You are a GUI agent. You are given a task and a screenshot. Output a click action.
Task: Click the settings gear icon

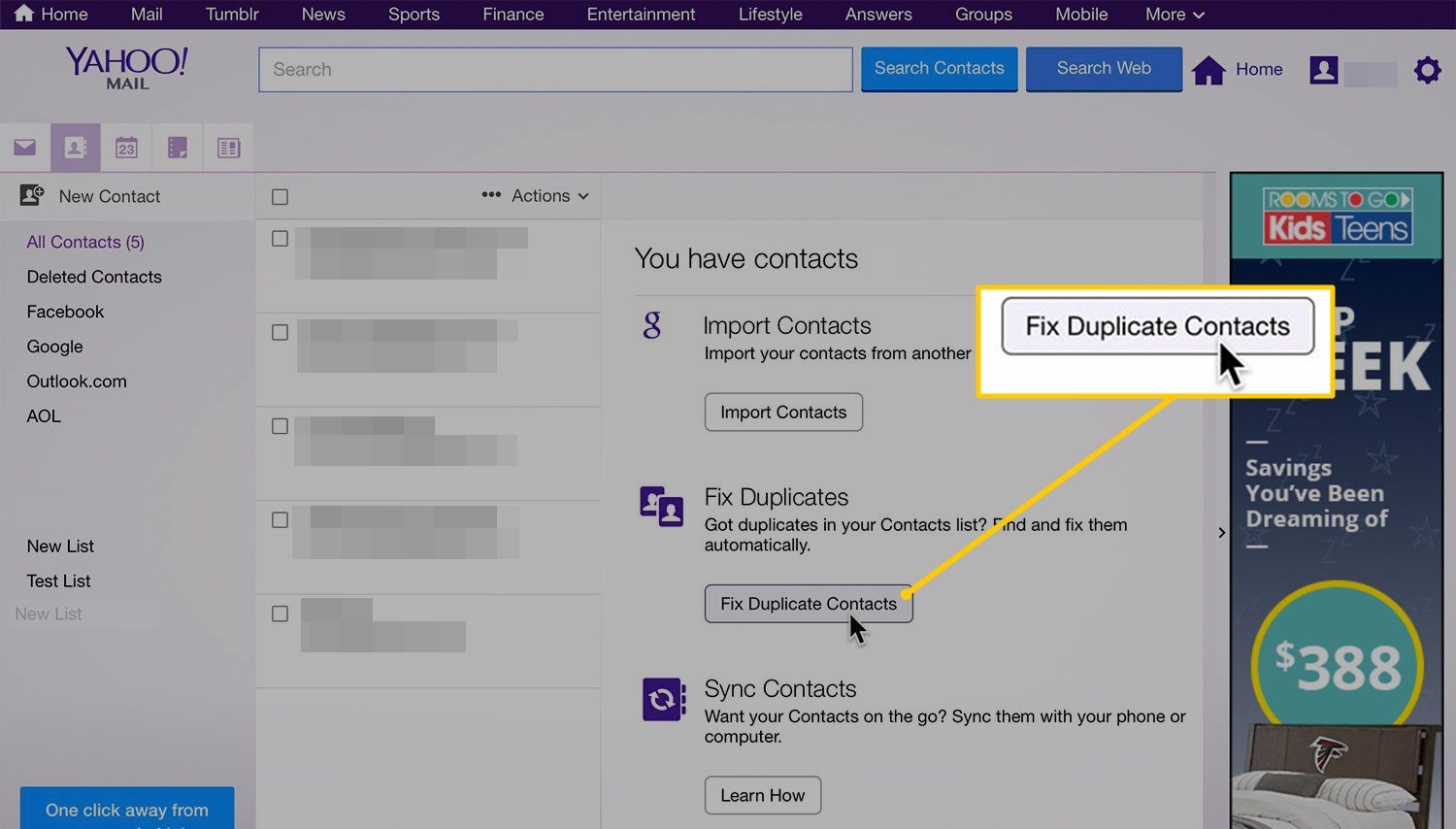[x=1427, y=70]
